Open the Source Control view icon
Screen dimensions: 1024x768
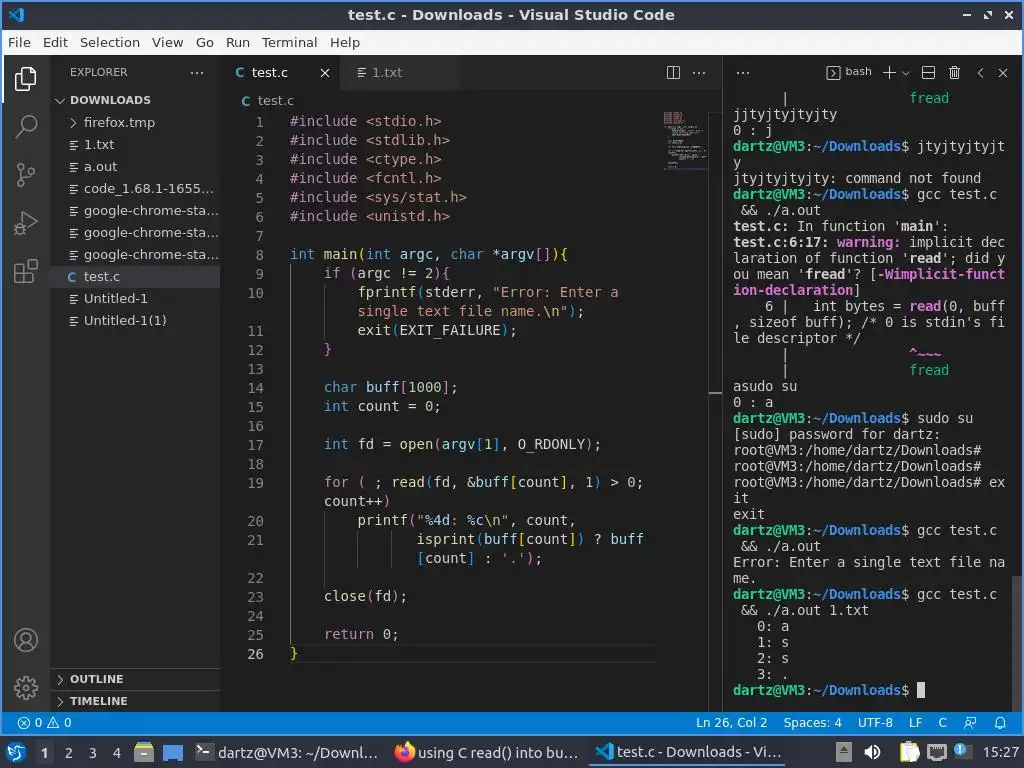tap(25, 175)
